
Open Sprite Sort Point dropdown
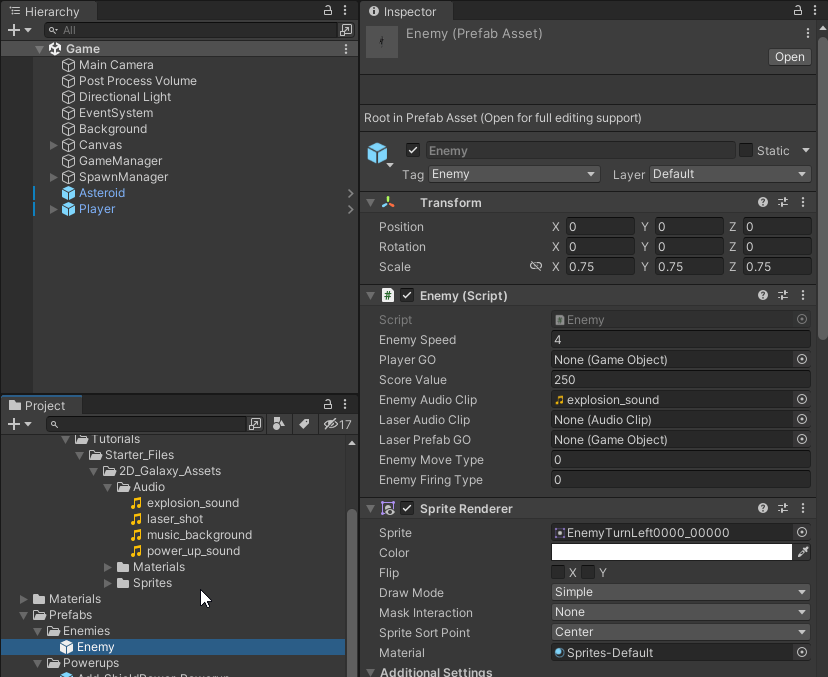(681, 632)
